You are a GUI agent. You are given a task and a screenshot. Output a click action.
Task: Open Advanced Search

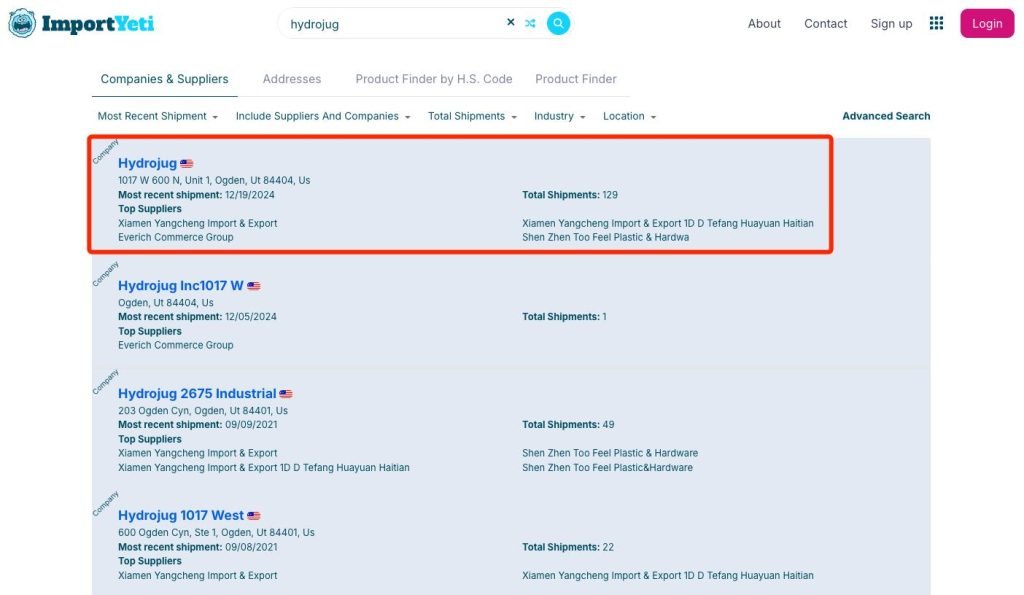coord(886,116)
